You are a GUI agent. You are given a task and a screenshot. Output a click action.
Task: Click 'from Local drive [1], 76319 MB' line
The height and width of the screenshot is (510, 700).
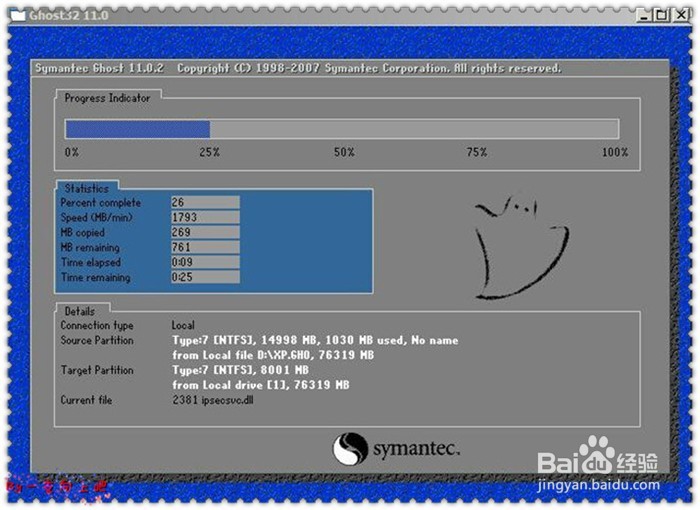click(x=261, y=385)
